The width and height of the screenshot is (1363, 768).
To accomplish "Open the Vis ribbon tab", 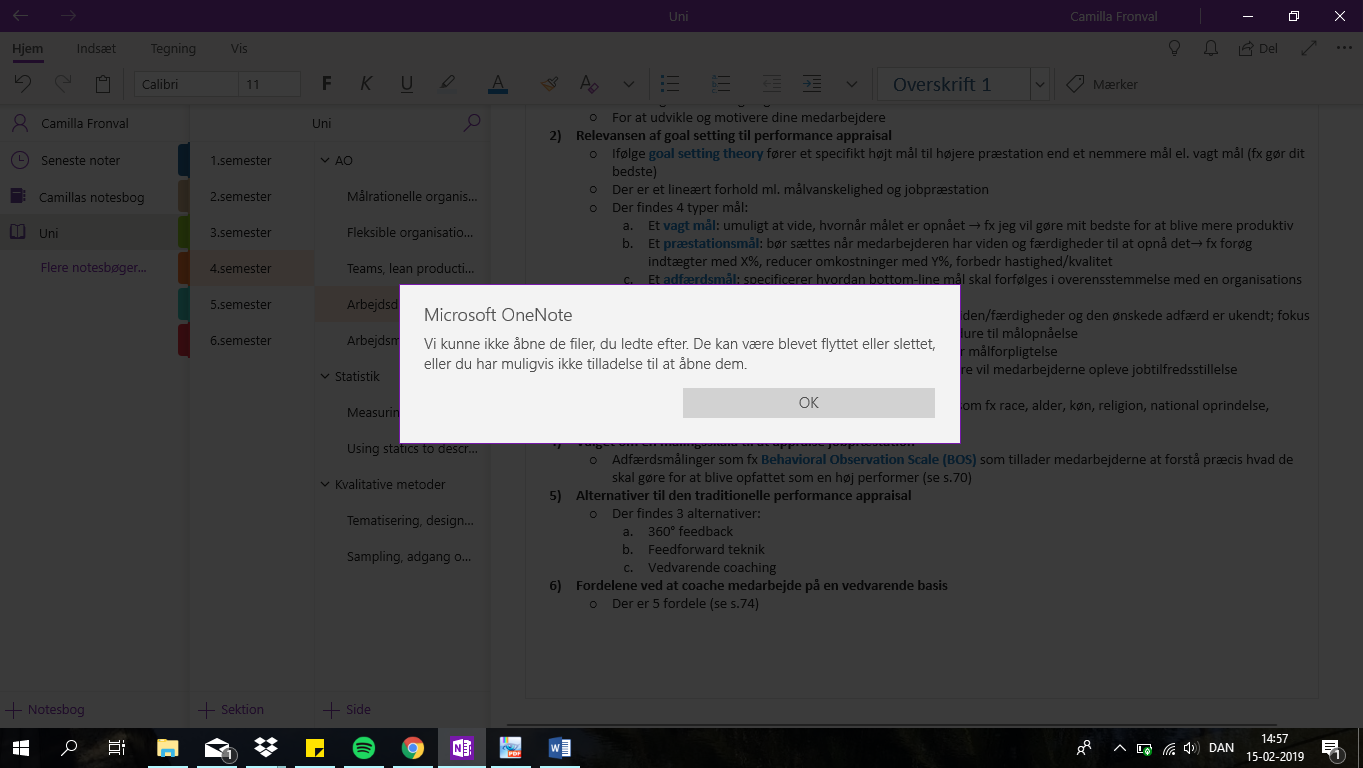I will coord(239,48).
